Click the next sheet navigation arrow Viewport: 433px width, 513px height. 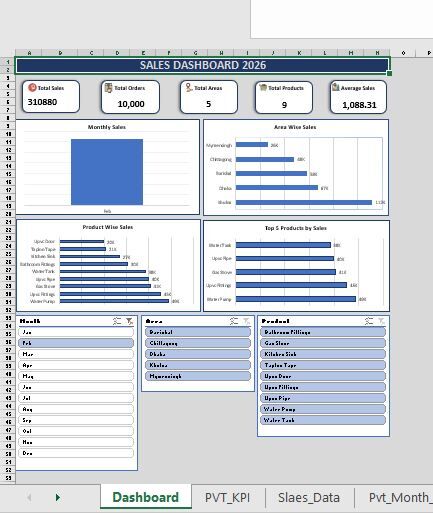58,497
